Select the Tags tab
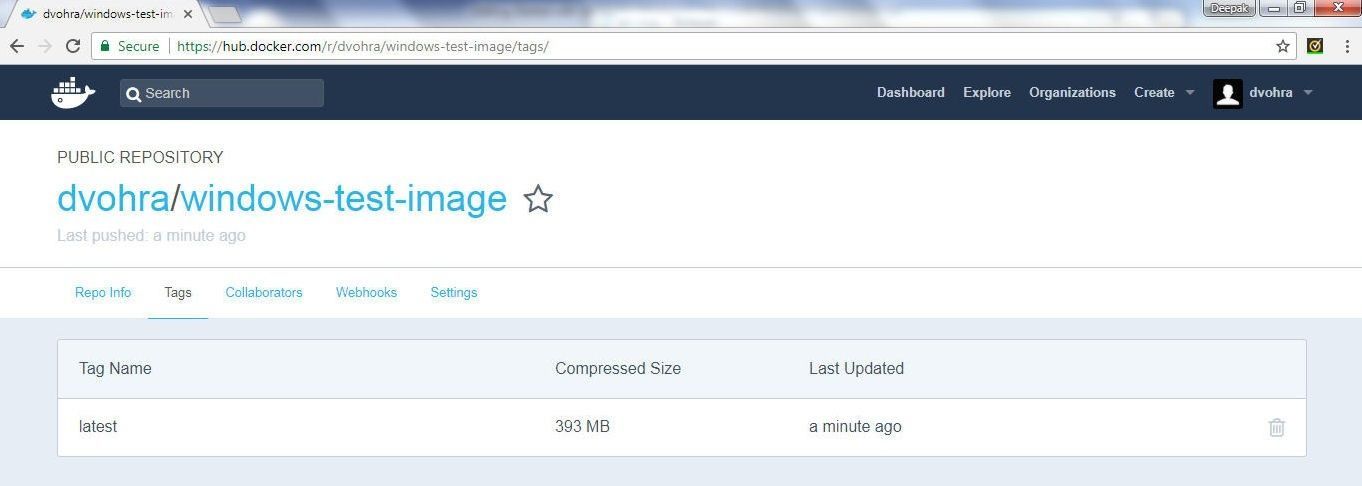Image resolution: width=1362 pixels, height=486 pixels. click(x=178, y=292)
